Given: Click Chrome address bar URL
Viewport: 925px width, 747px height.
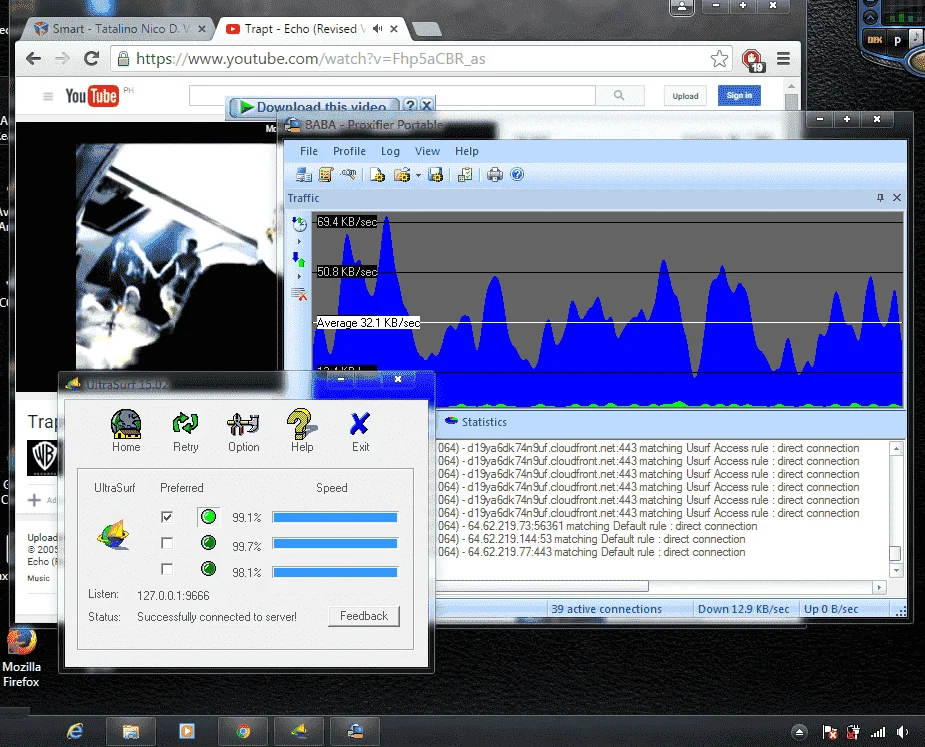Looking at the screenshot, I should (x=310, y=59).
